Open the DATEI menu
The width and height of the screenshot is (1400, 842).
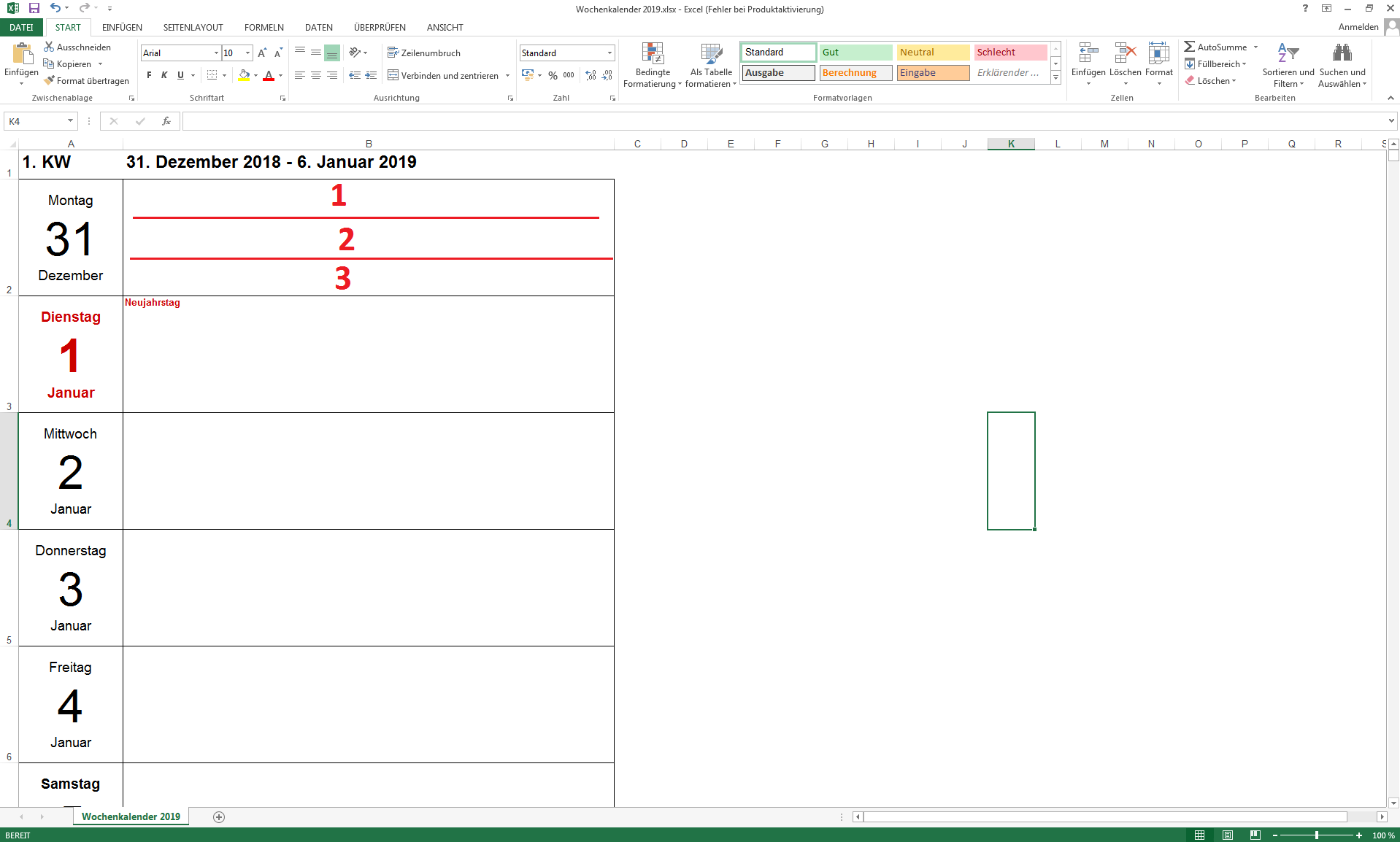click(x=21, y=27)
